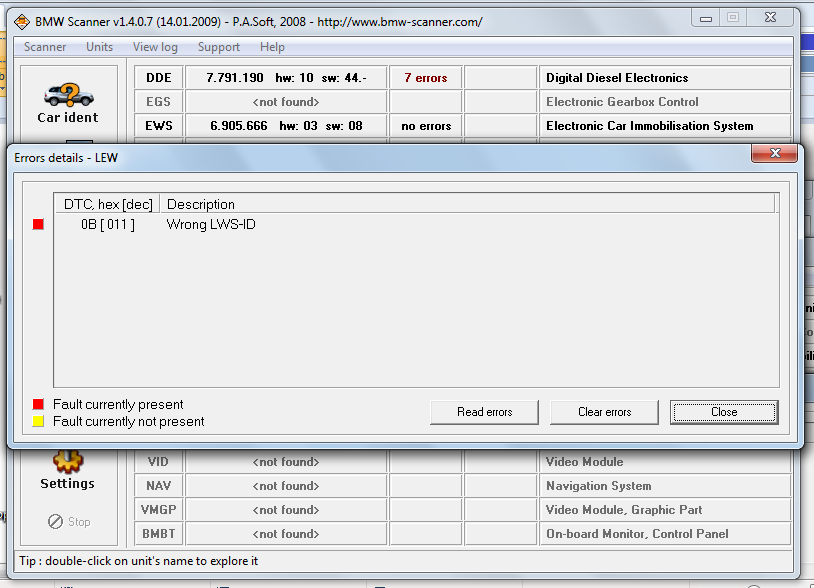This screenshot has height=588, width=814.
Task: Click the yellow 'Fault currently not present' swatch
Action: tap(38, 421)
